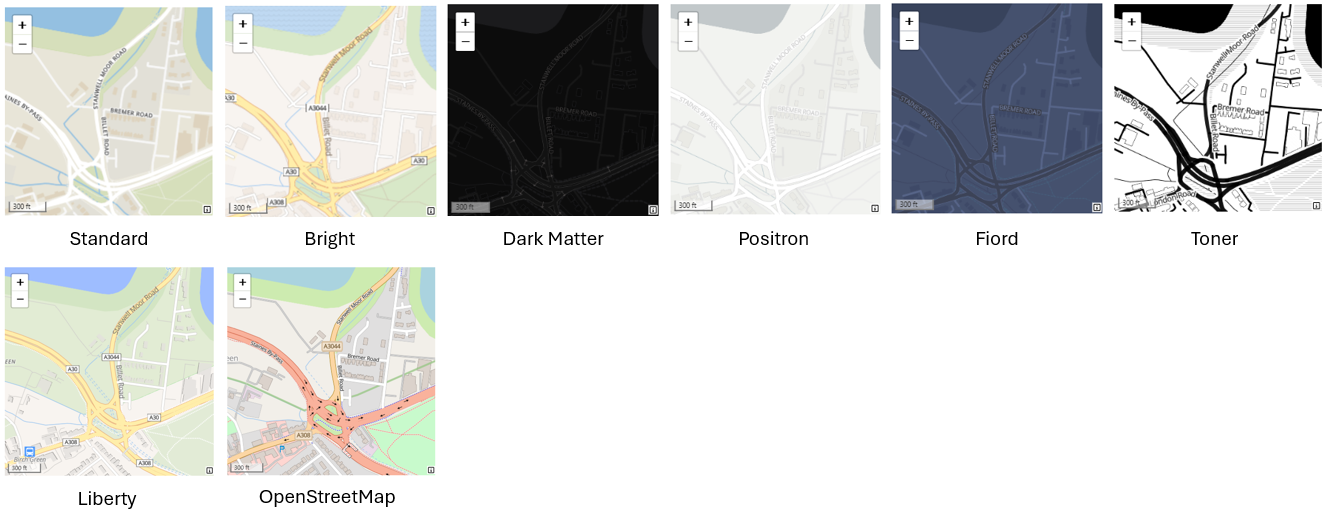Zoom out on the Liberty map
Image resolution: width=1326 pixels, height=513 pixels.
pyautogui.click(x=22, y=299)
